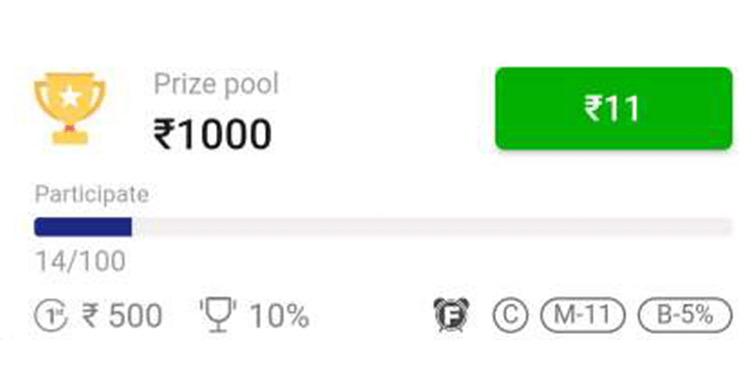Click the grey unfilled part of progress bar
756x384 pixels.
coord(432,227)
